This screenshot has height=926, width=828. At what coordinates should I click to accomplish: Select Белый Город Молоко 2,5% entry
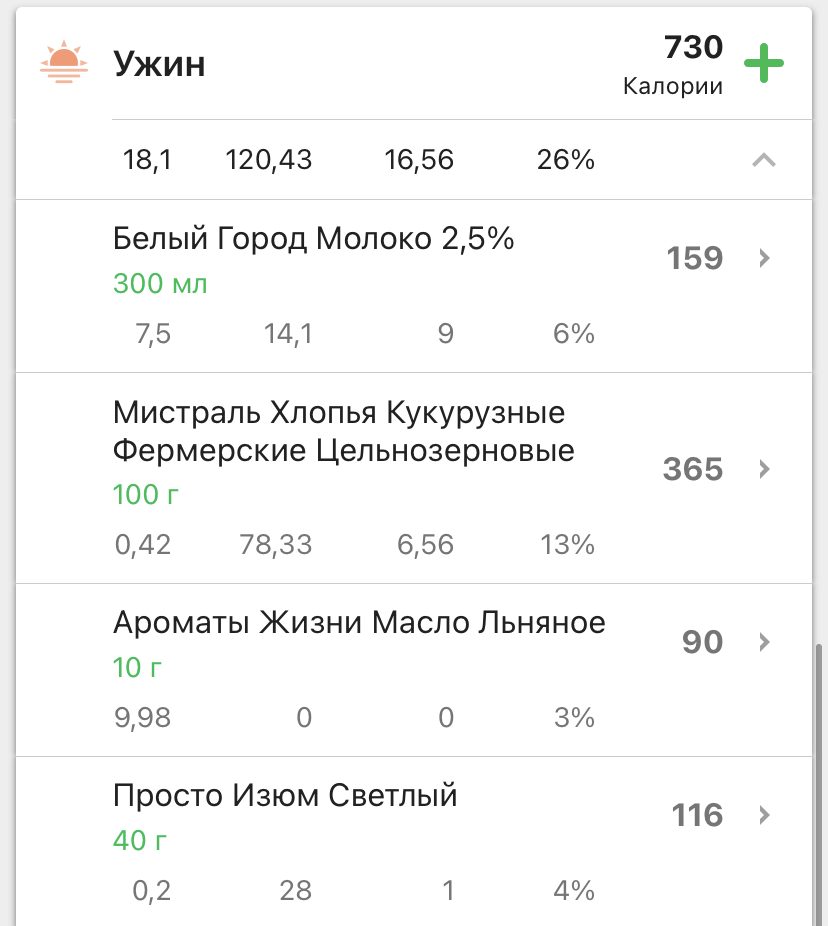coord(313,239)
